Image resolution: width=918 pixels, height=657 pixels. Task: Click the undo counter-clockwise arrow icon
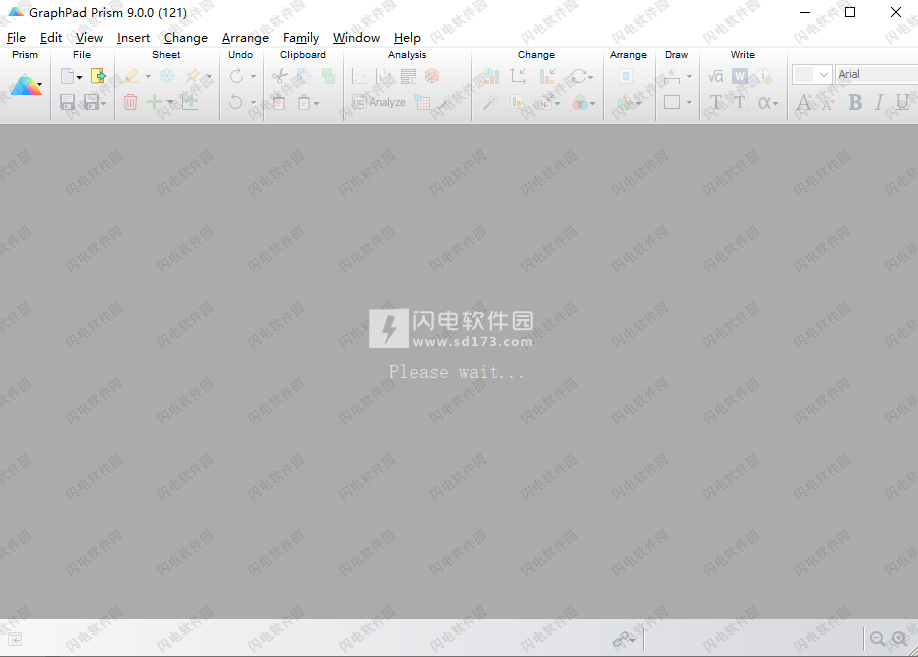236,102
